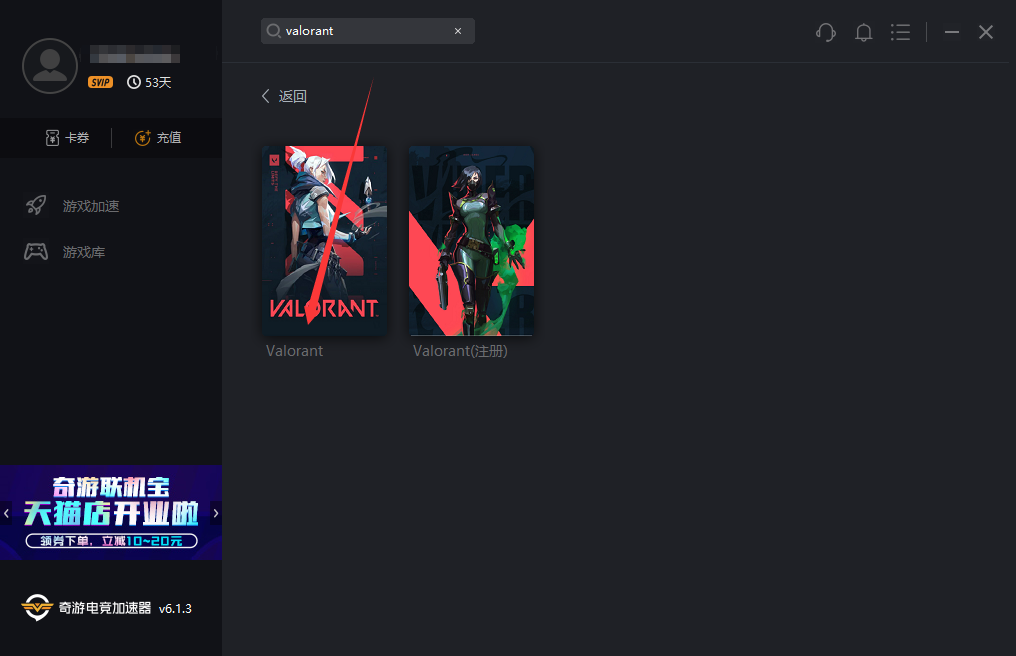This screenshot has width=1016, height=656.
Task: Open the 奇游联机宝 promotional banner
Action: [111, 512]
